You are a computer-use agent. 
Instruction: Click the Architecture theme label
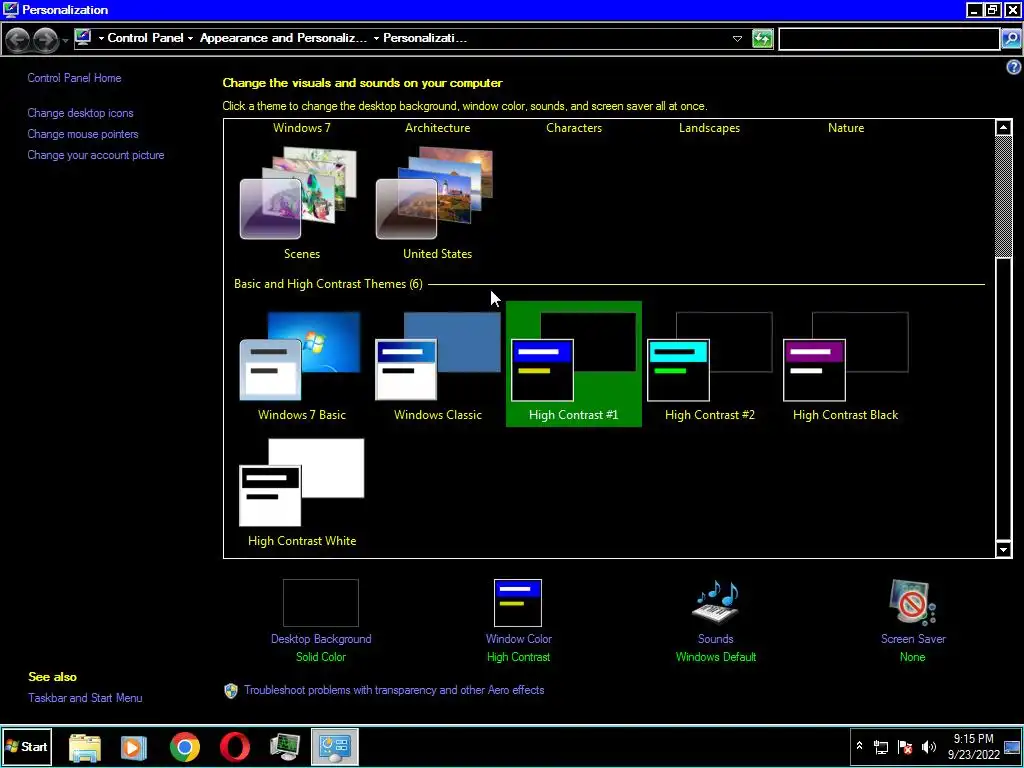click(x=438, y=128)
